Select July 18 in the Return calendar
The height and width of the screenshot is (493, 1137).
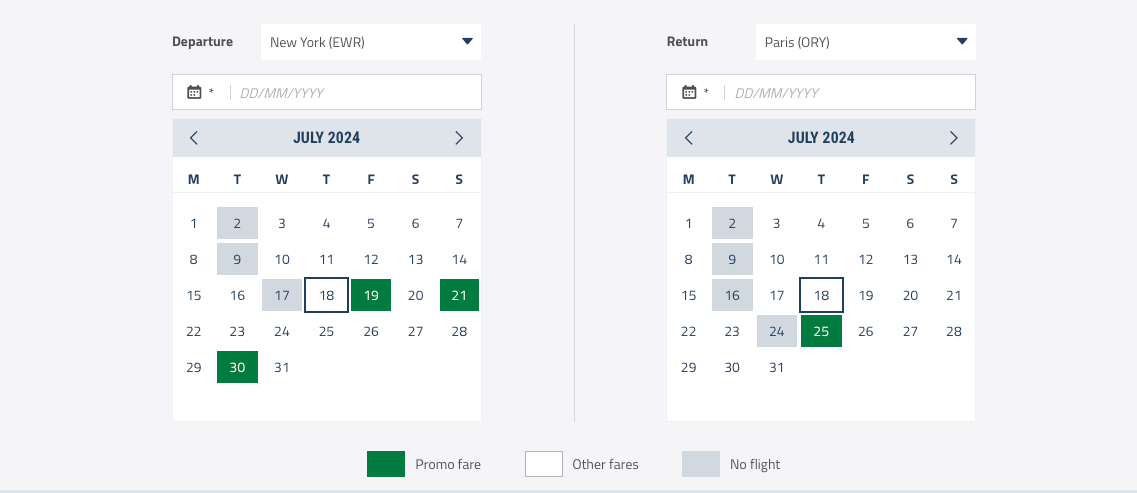click(821, 296)
